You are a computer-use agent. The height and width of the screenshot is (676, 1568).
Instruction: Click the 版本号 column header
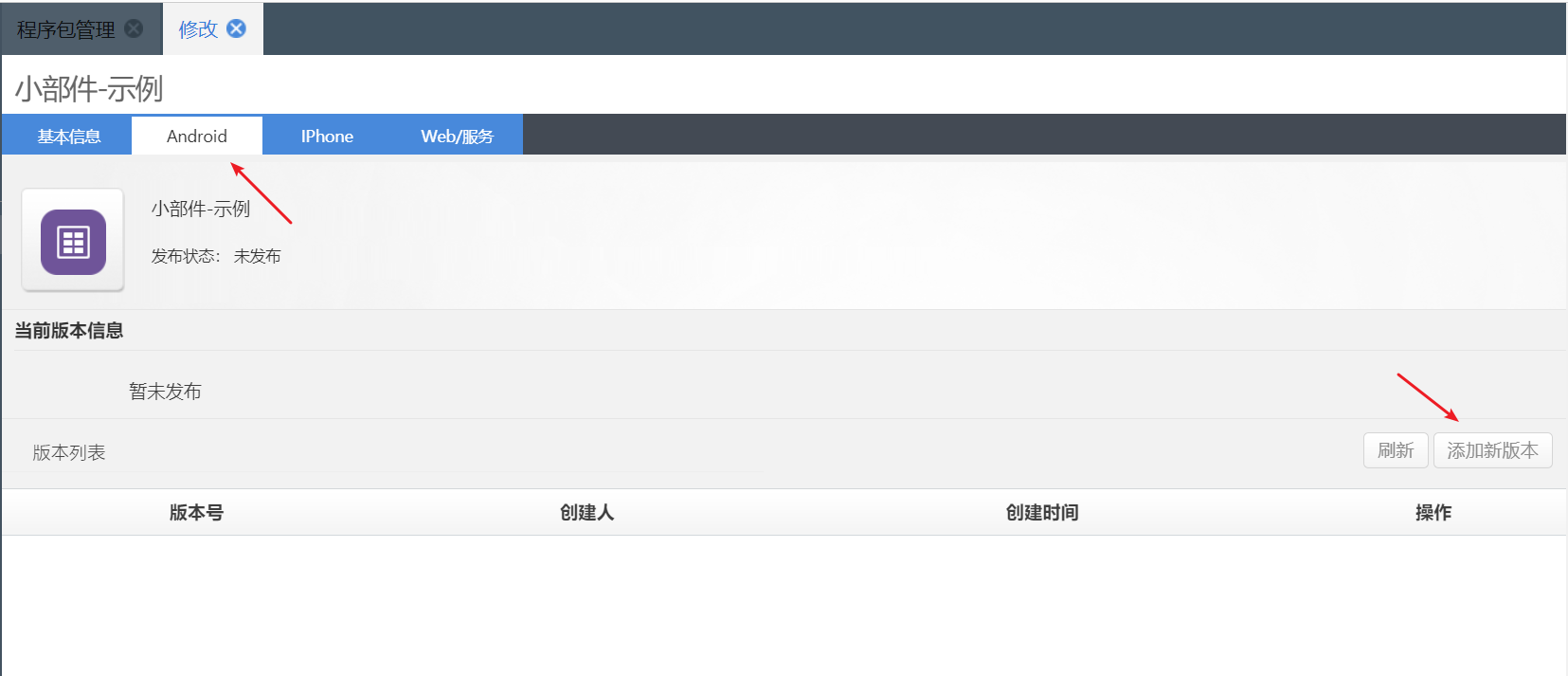point(196,512)
